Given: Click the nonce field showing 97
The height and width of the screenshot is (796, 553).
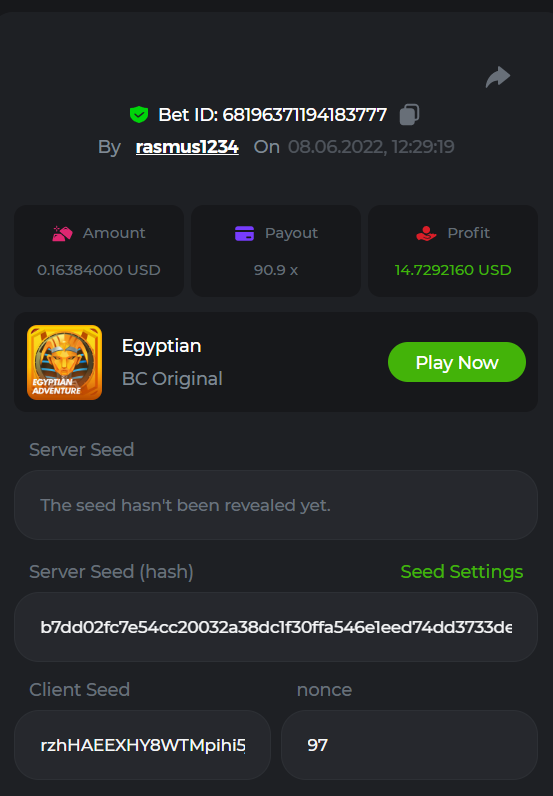Looking at the screenshot, I should click(x=409, y=745).
